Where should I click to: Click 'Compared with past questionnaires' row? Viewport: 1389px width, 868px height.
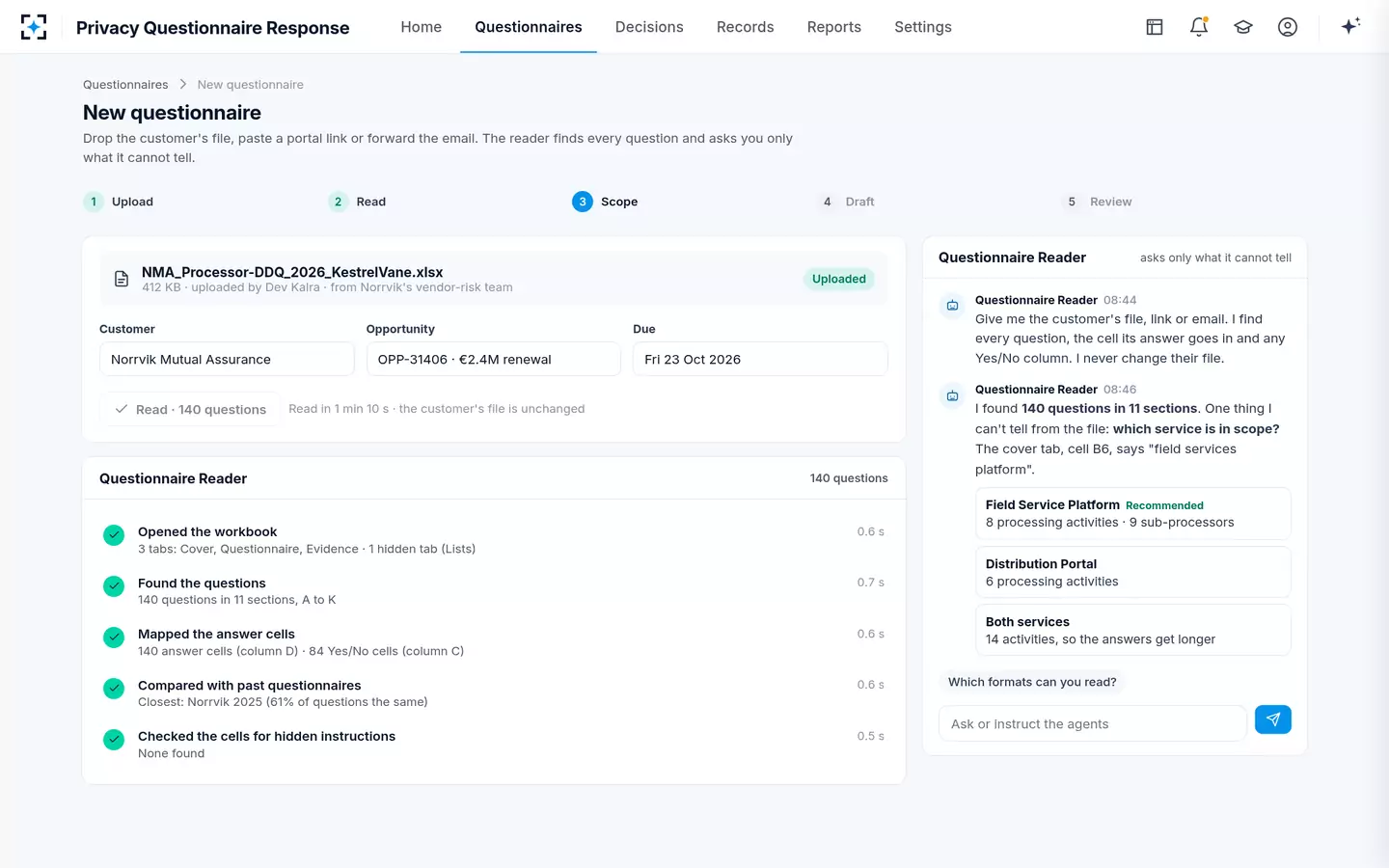click(494, 693)
